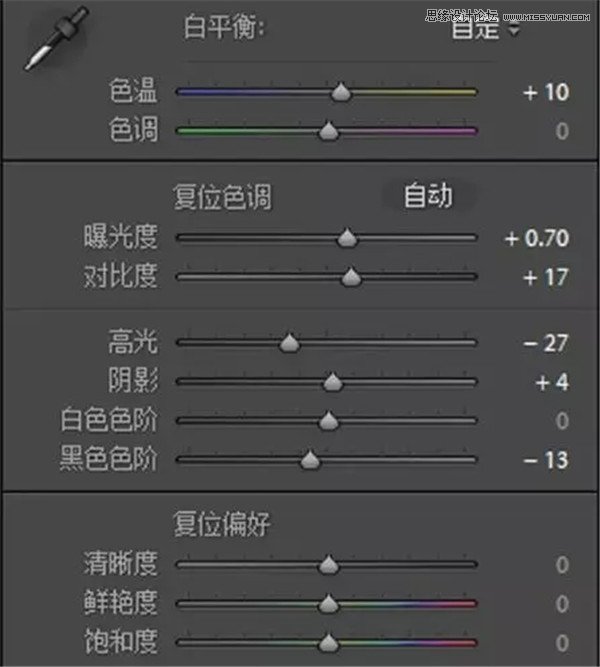This screenshot has width=600, height=667.
Task: Click the exposure value field +0.70
Action: coord(537,238)
